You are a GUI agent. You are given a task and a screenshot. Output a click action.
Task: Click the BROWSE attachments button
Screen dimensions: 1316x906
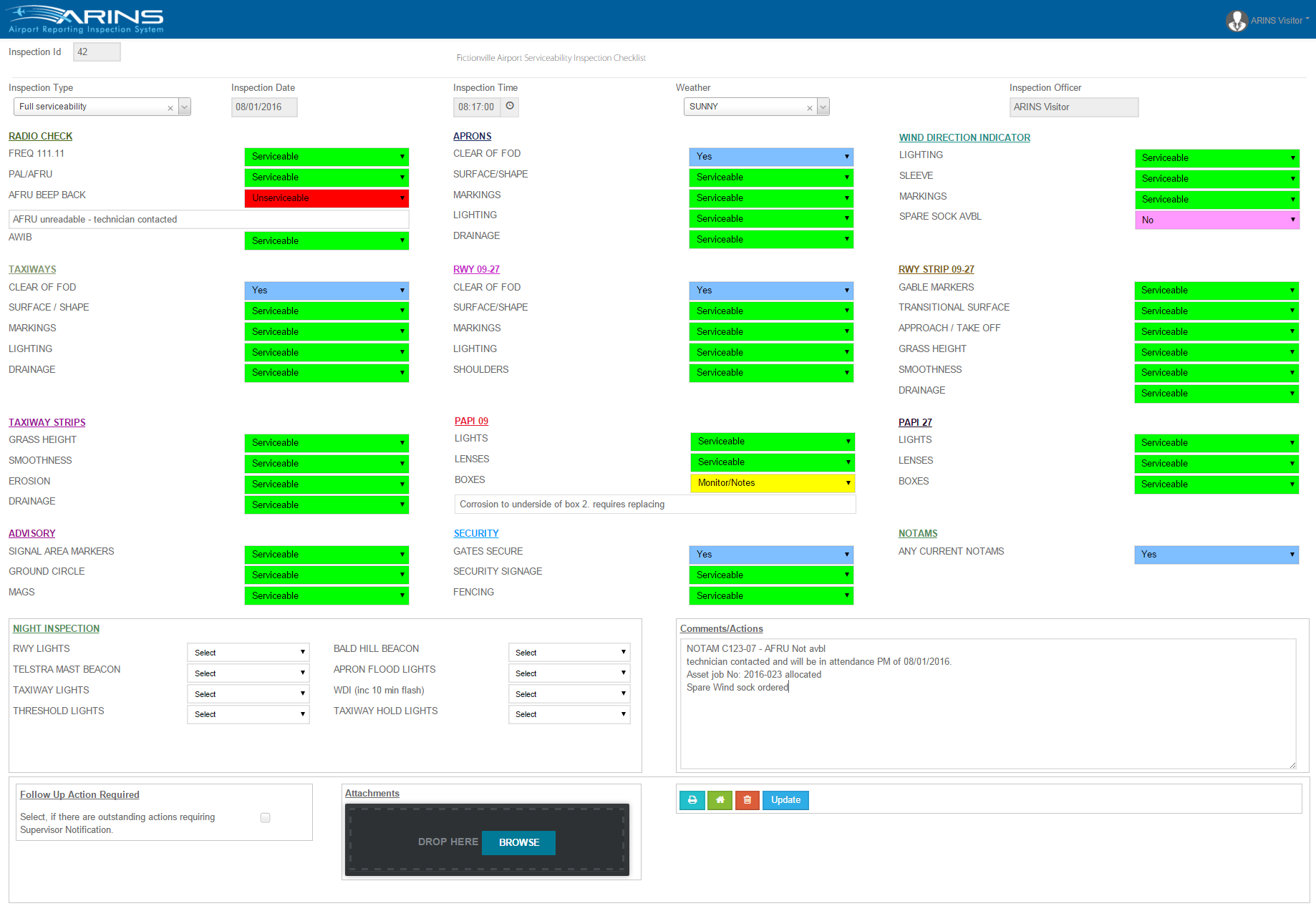(x=518, y=842)
